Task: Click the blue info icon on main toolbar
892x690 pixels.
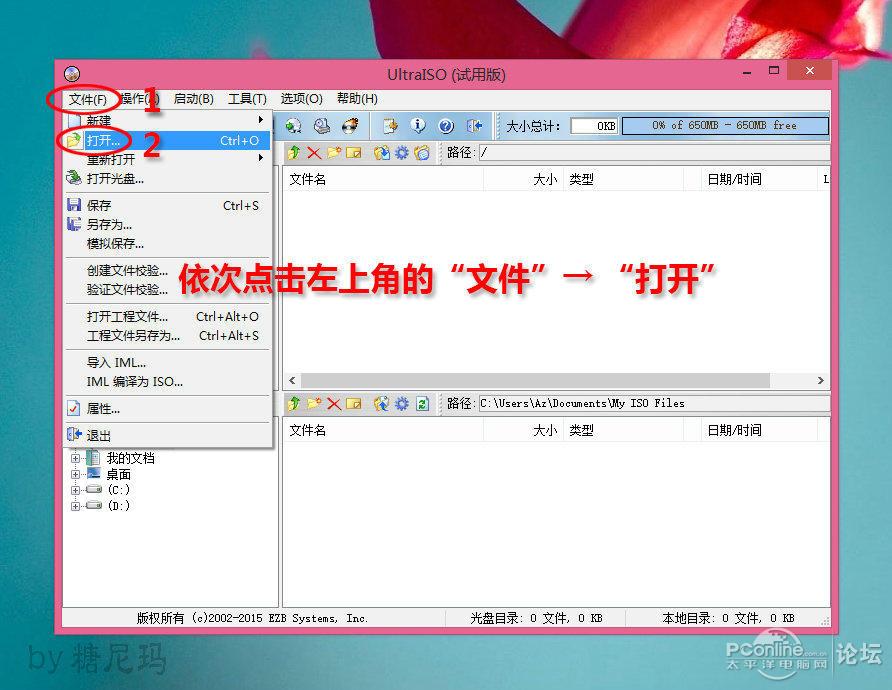Action: click(x=418, y=126)
